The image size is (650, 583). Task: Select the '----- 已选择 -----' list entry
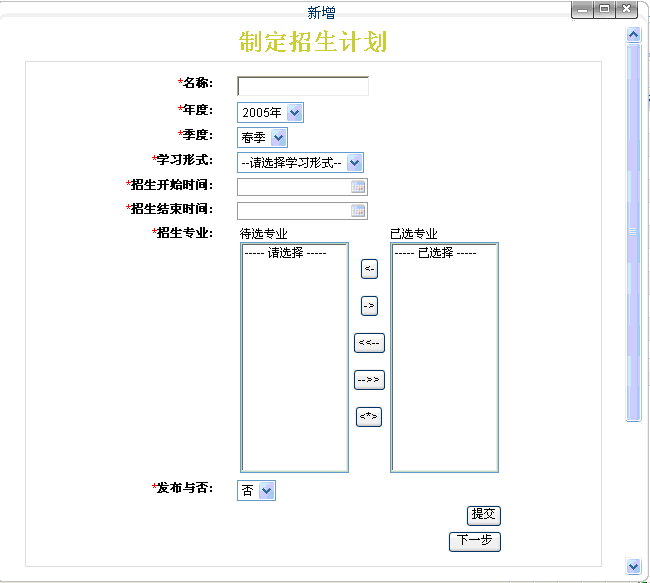pos(435,253)
